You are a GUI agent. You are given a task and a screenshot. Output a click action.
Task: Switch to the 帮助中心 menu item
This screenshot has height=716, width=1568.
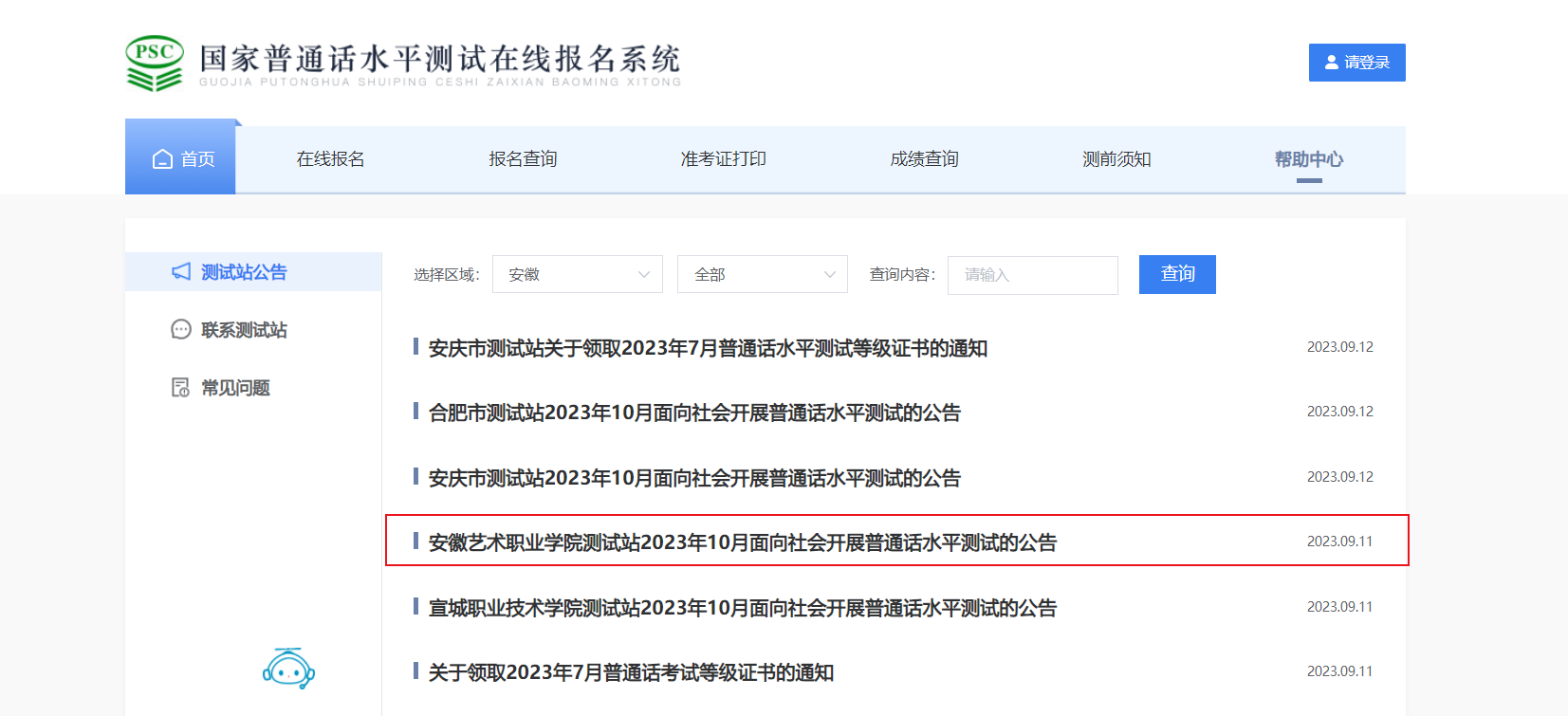[x=1309, y=159]
